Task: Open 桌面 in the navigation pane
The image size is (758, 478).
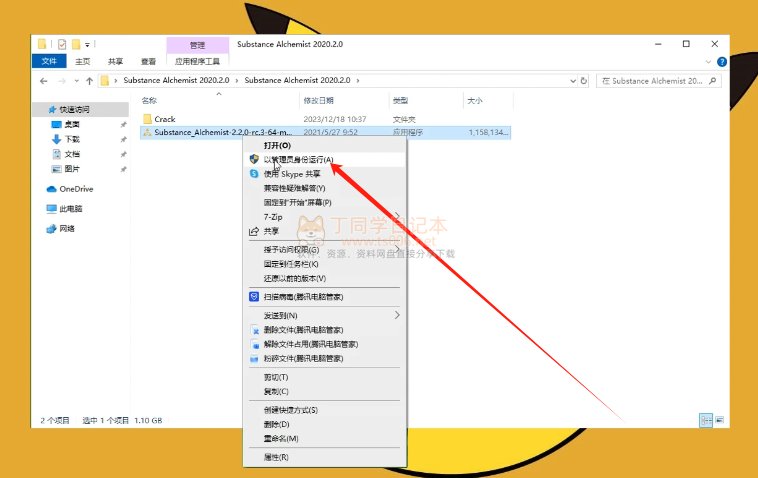Action: (72, 124)
